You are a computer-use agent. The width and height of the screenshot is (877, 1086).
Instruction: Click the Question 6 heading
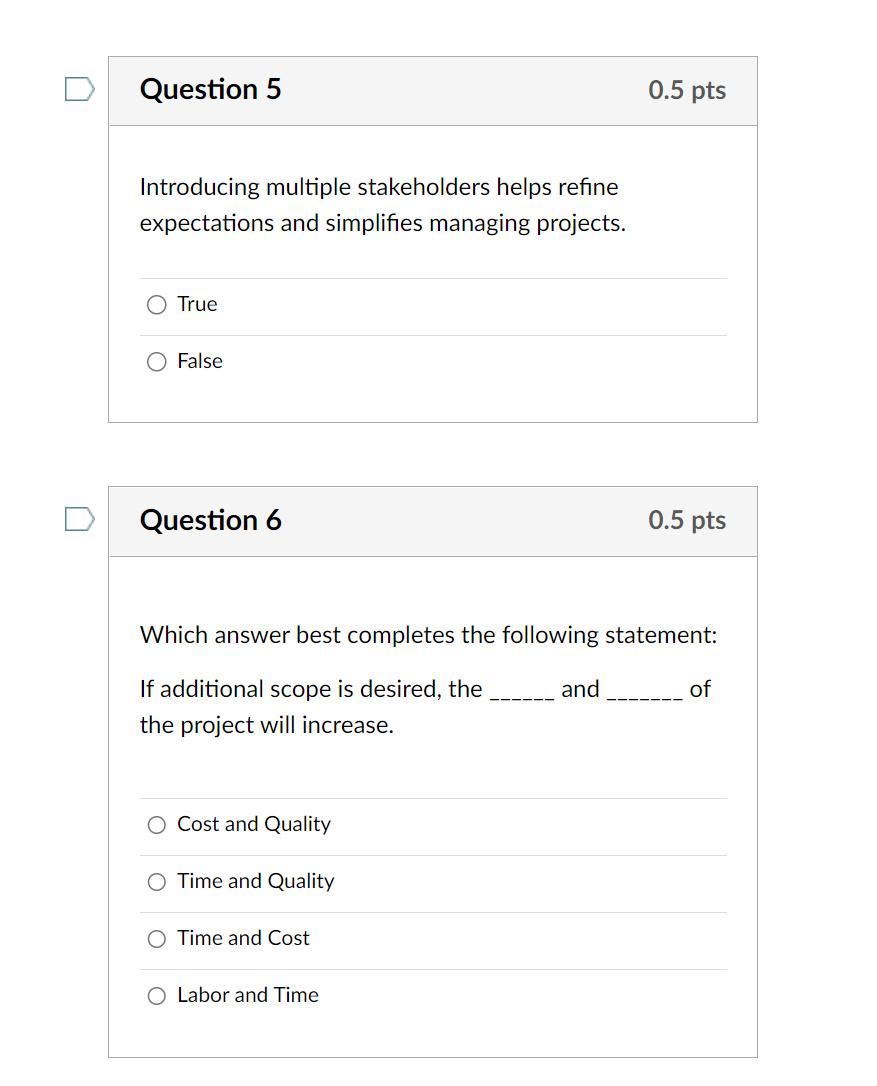[x=211, y=520]
